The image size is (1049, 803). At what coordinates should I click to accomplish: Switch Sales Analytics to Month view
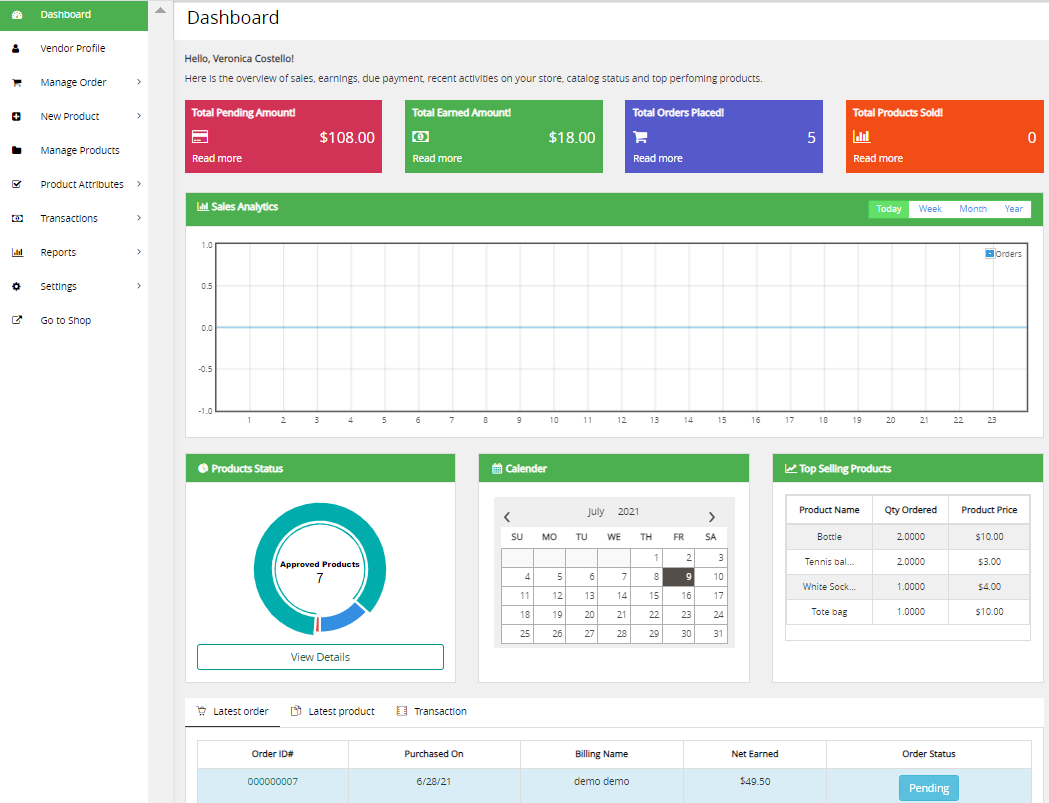[972, 209]
